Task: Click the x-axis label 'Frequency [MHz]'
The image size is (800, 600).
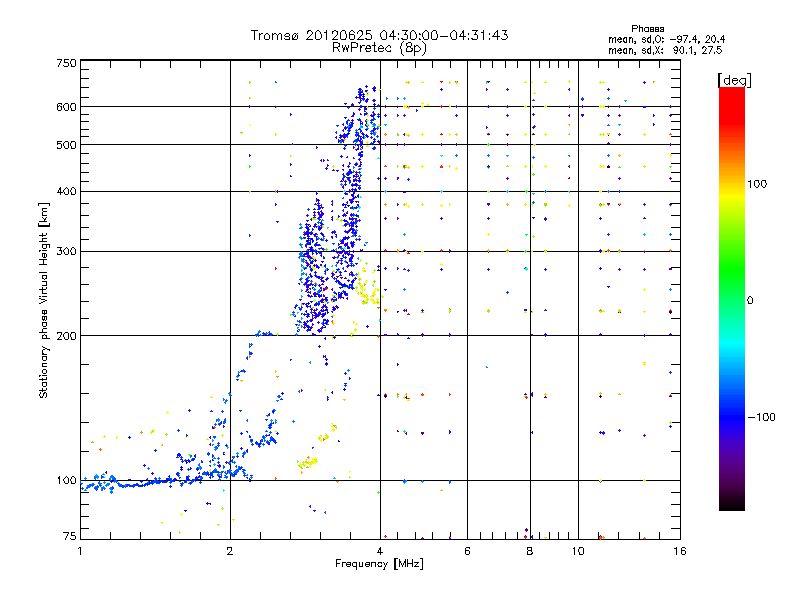Action: (x=379, y=564)
